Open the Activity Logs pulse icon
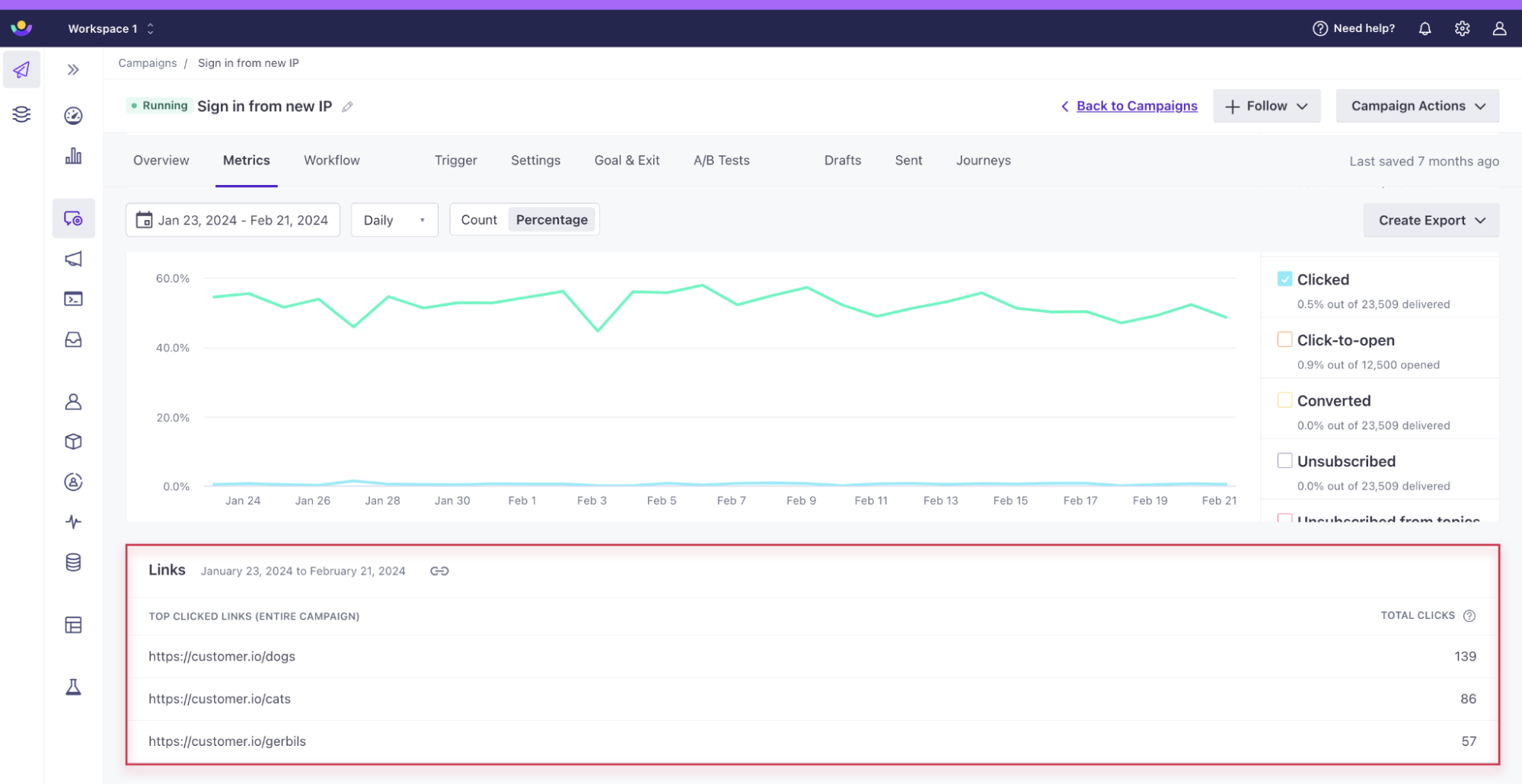 click(73, 522)
